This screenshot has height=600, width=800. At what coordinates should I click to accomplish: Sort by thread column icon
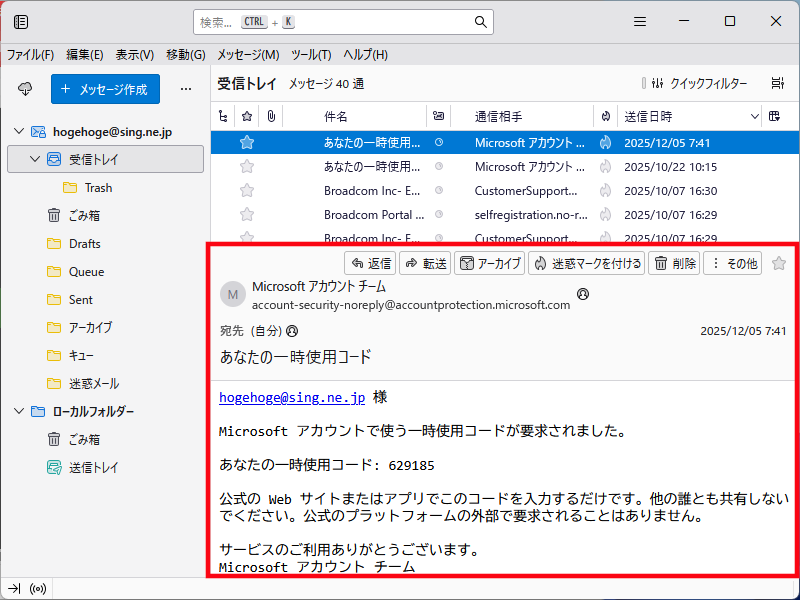click(223, 117)
